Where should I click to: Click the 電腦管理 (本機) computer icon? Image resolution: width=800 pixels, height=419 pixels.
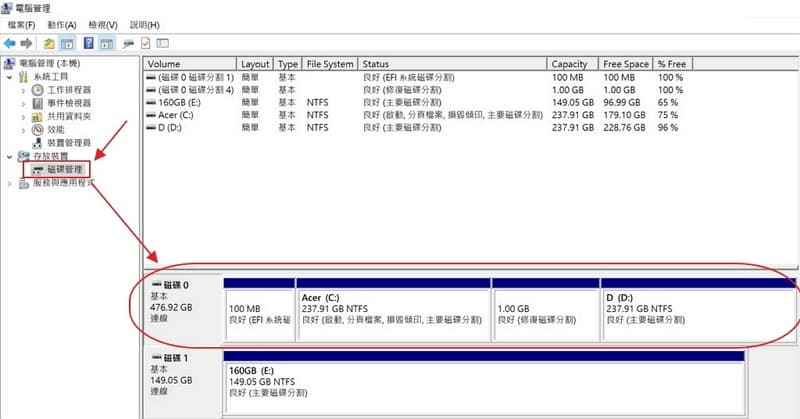click(9, 63)
